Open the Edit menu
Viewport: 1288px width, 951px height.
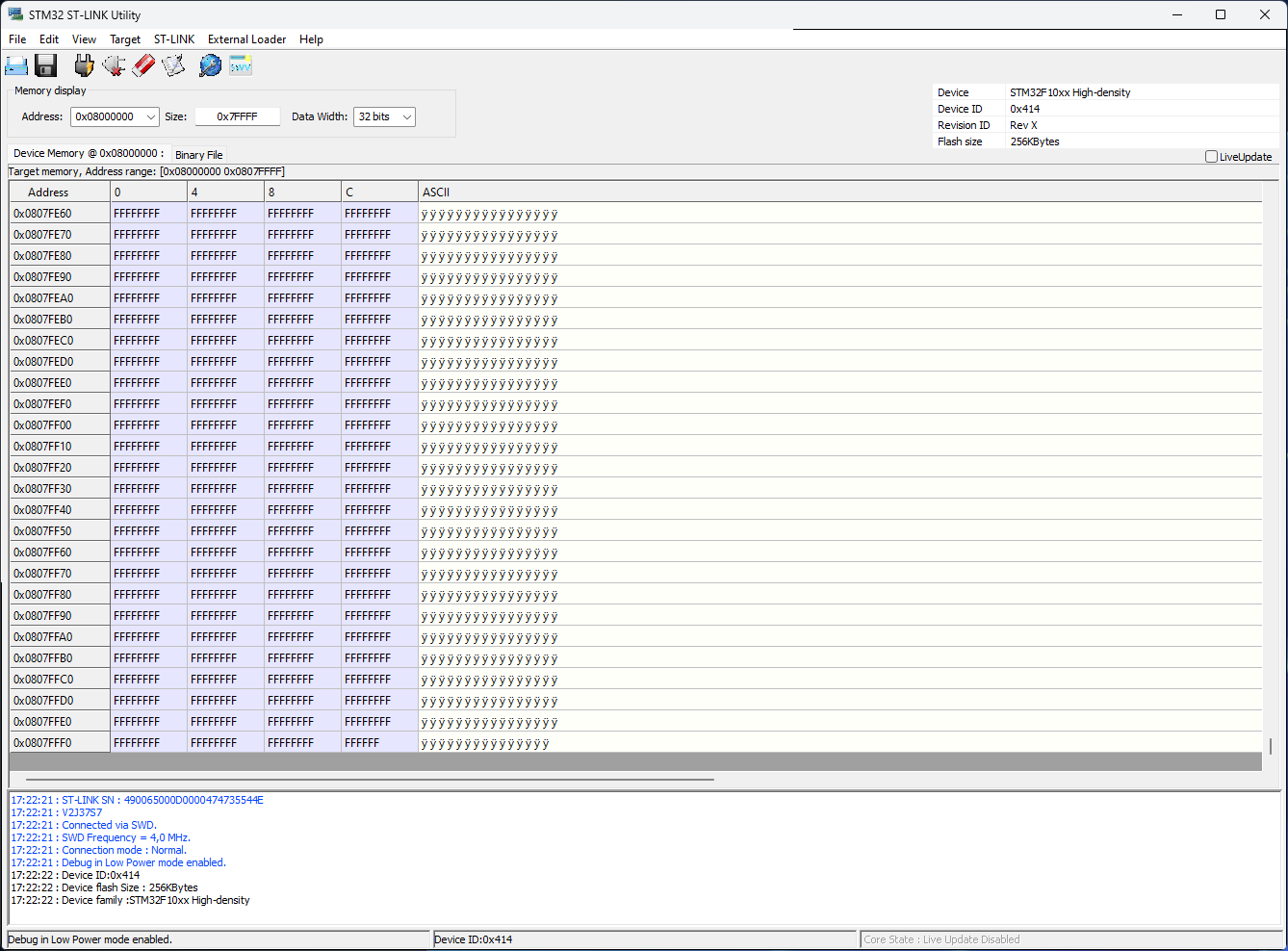click(49, 39)
